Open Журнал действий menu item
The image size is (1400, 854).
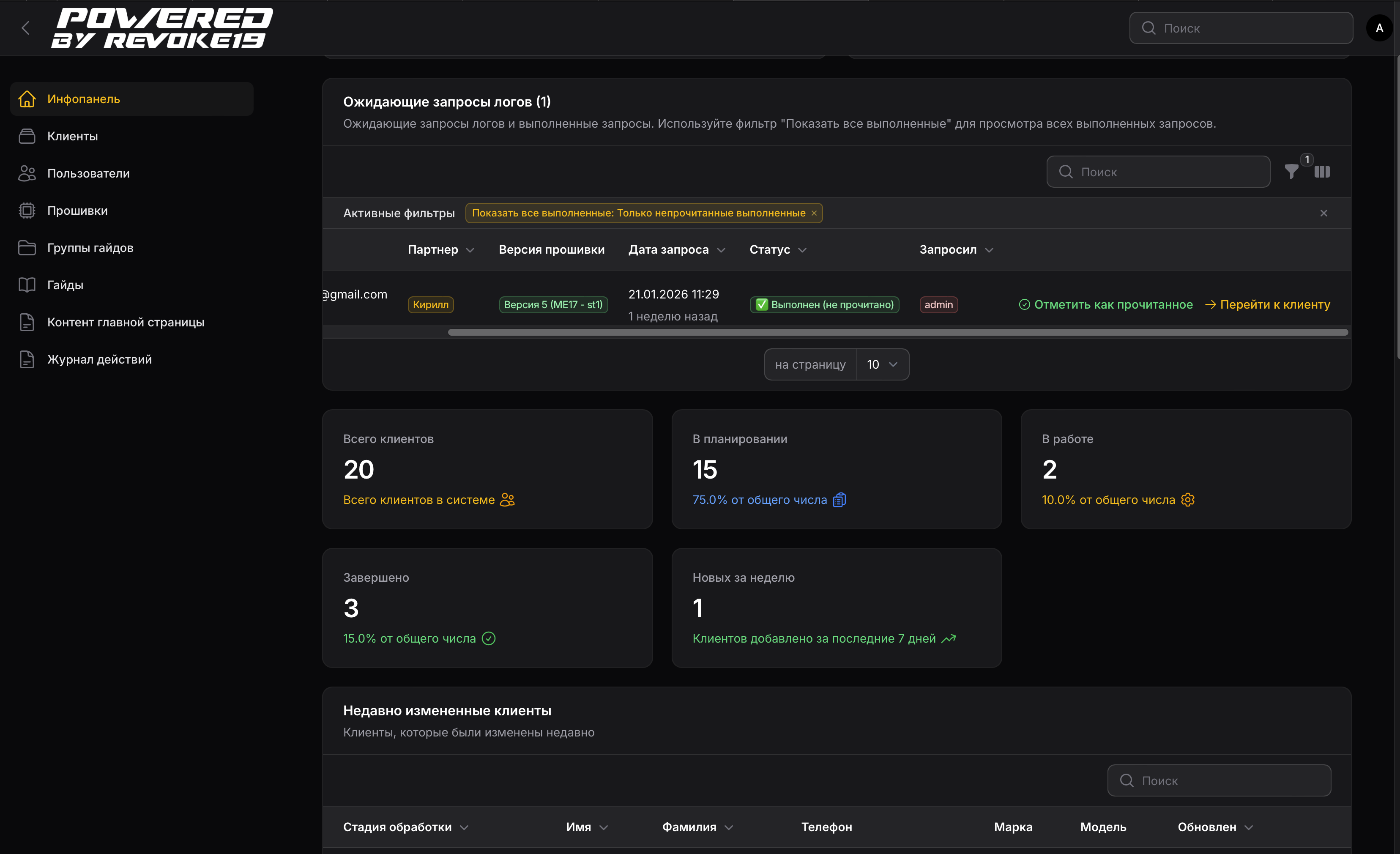point(99,359)
